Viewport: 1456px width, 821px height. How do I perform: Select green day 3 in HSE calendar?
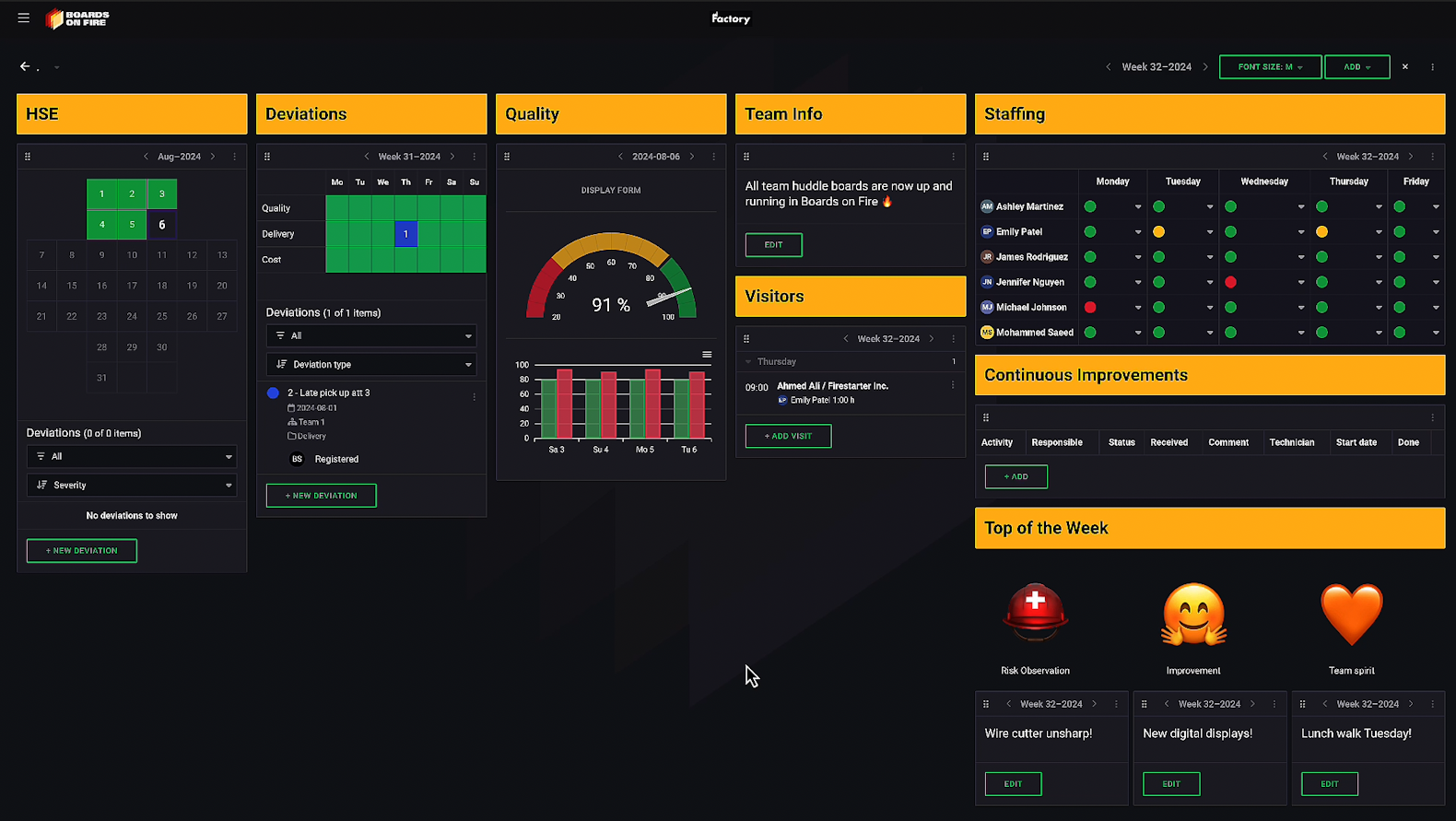pos(162,194)
